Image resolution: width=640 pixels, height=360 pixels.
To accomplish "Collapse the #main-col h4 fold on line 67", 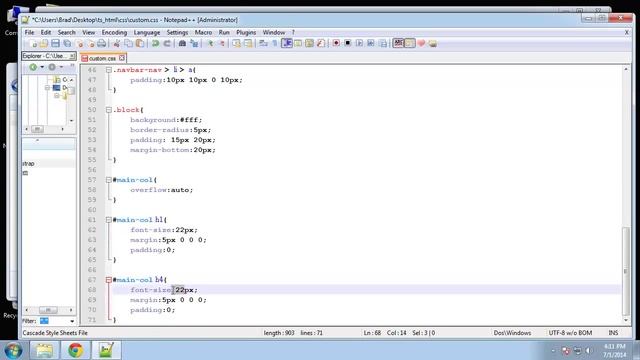I will click(x=109, y=280).
